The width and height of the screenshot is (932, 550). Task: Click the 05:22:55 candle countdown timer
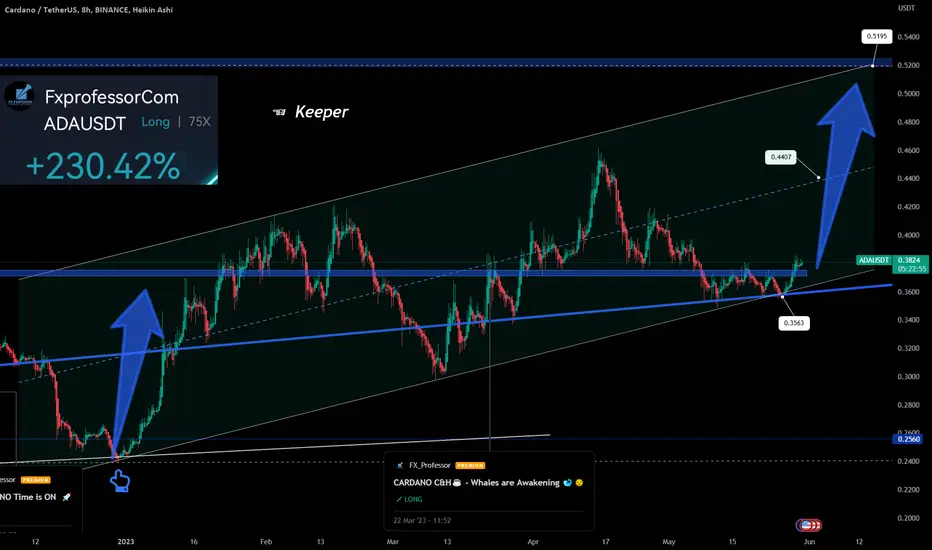[x=911, y=269]
